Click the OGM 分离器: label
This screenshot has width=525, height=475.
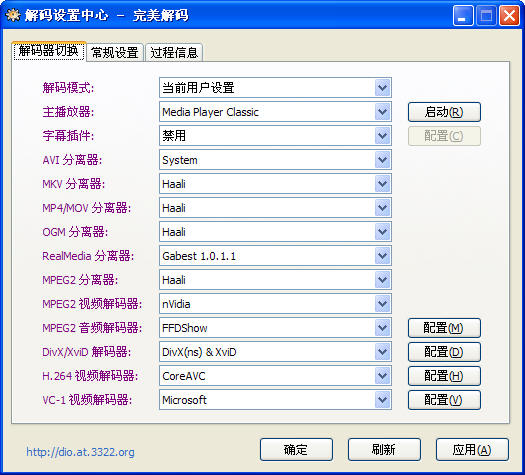[x=75, y=232]
